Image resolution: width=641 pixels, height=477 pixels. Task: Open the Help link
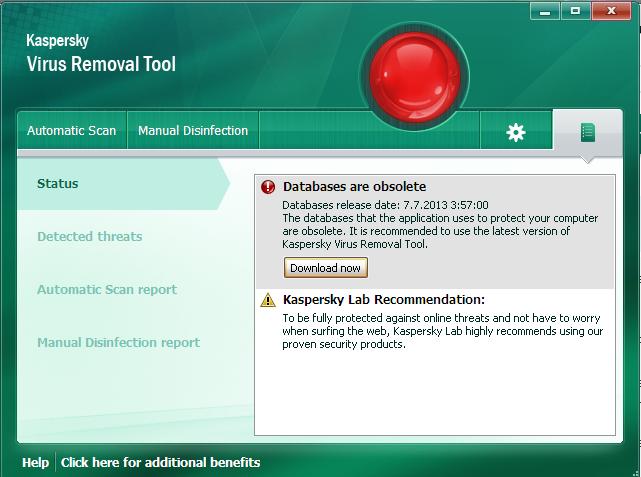[x=36, y=462]
